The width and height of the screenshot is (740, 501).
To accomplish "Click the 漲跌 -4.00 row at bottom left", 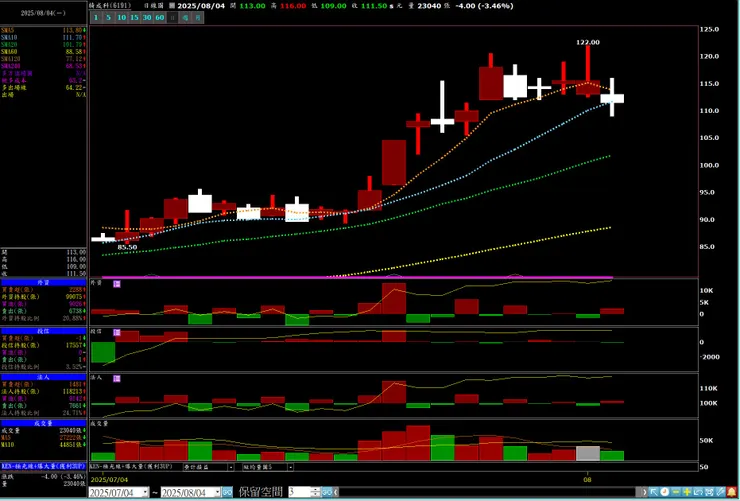I will pos(43,476).
